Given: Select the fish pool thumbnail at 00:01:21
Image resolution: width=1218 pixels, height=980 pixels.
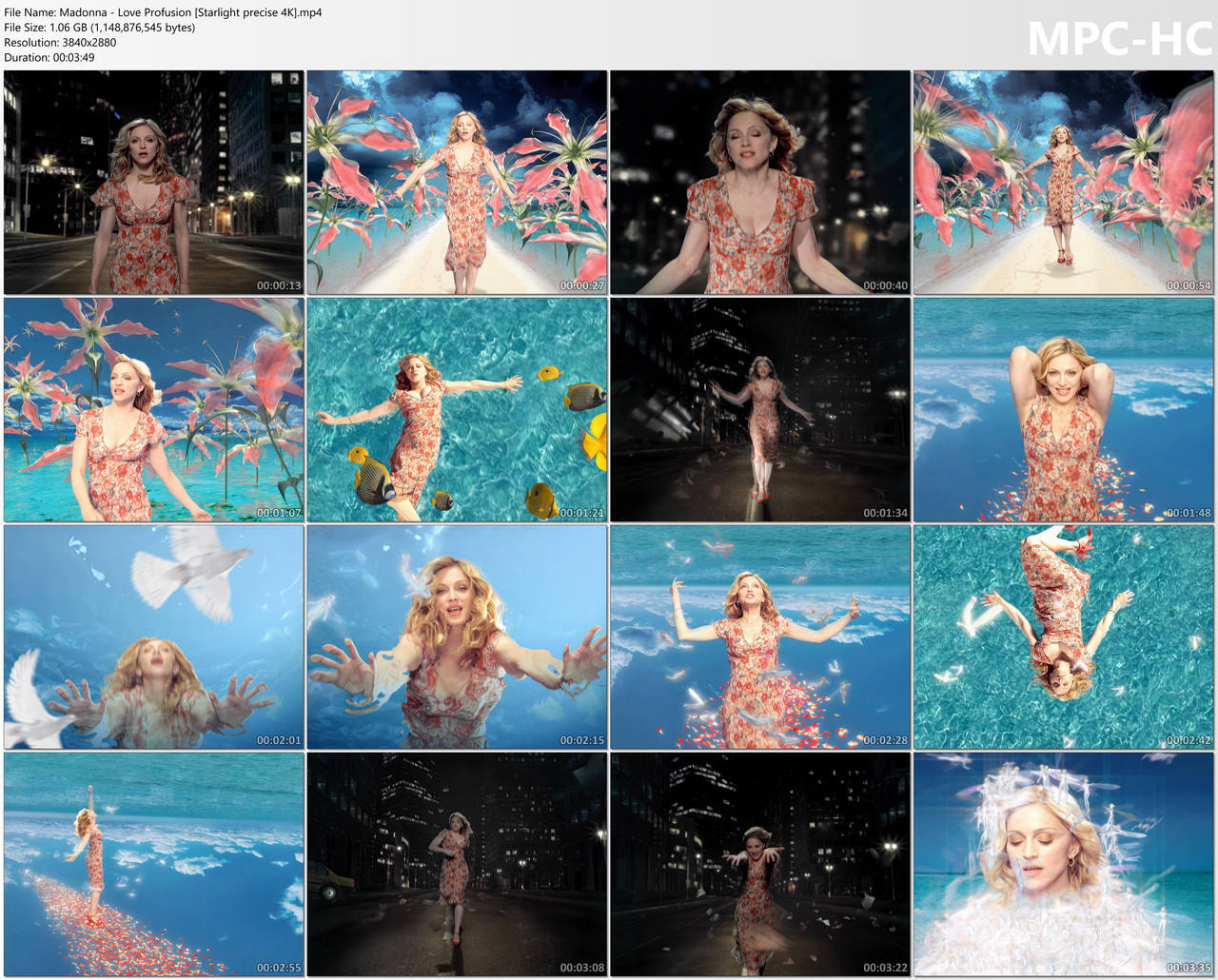Looking at the screenshot, I should tap(457, 409).
